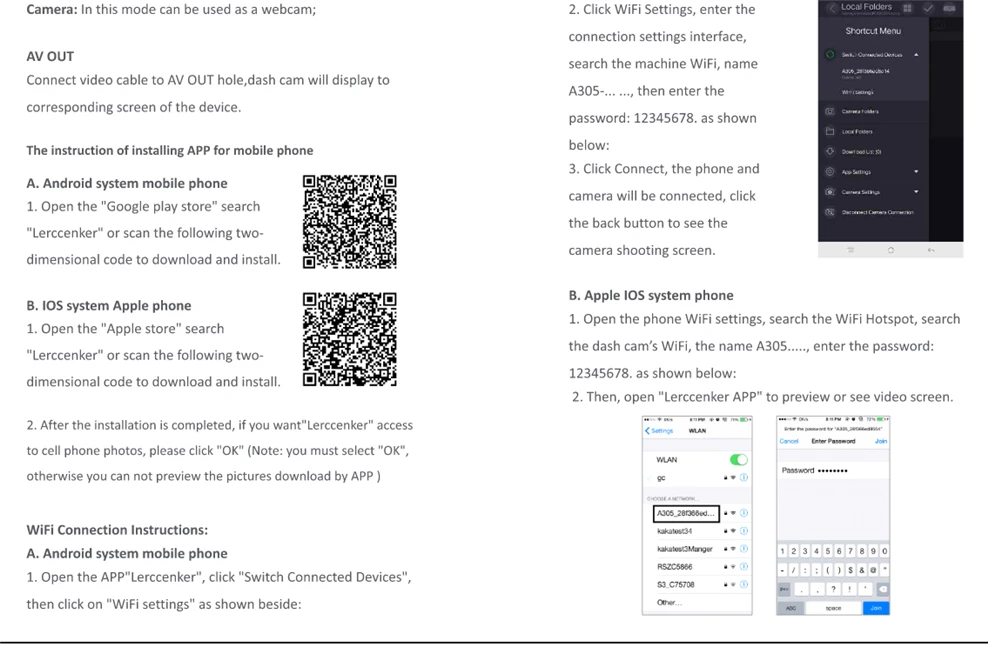Click the Download List arrow icon
988x653 pixels.
[830, 151]
